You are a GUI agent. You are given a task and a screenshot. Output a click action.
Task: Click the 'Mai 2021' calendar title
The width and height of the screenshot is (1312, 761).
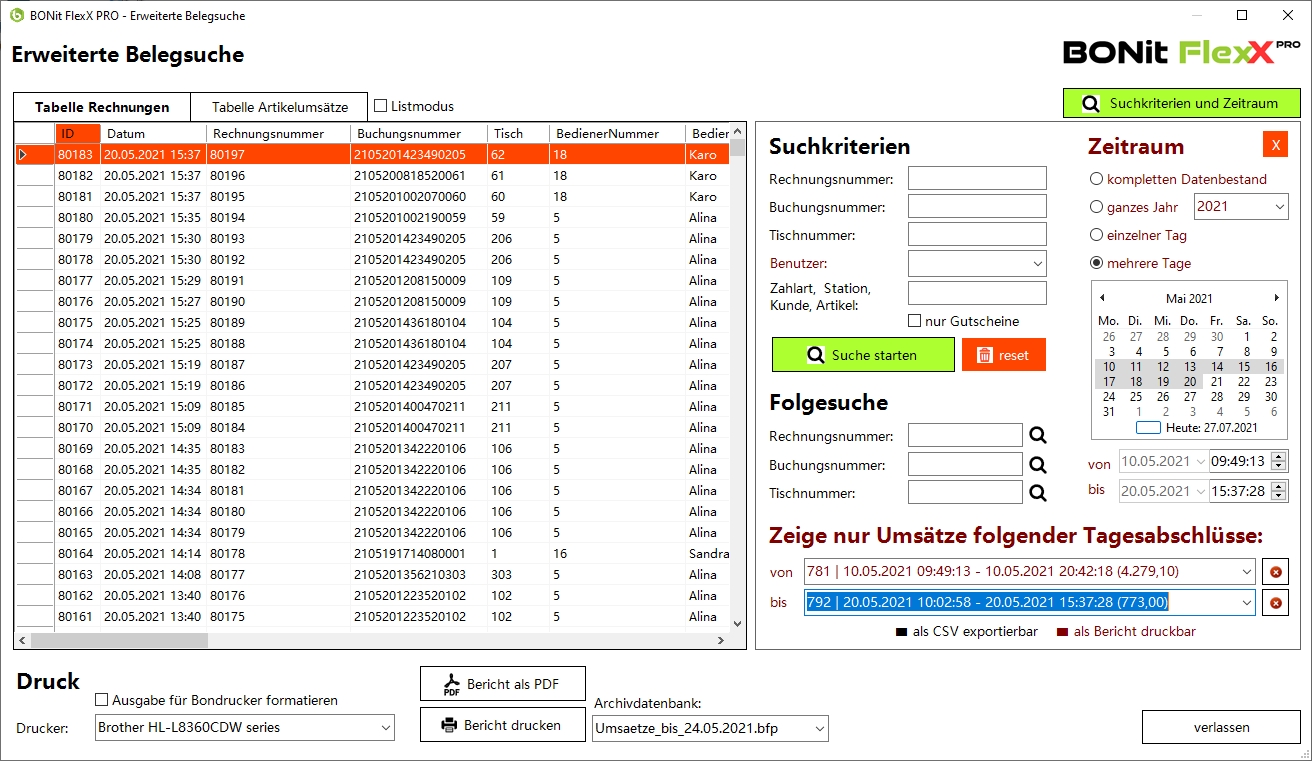tap(1189, 298)
